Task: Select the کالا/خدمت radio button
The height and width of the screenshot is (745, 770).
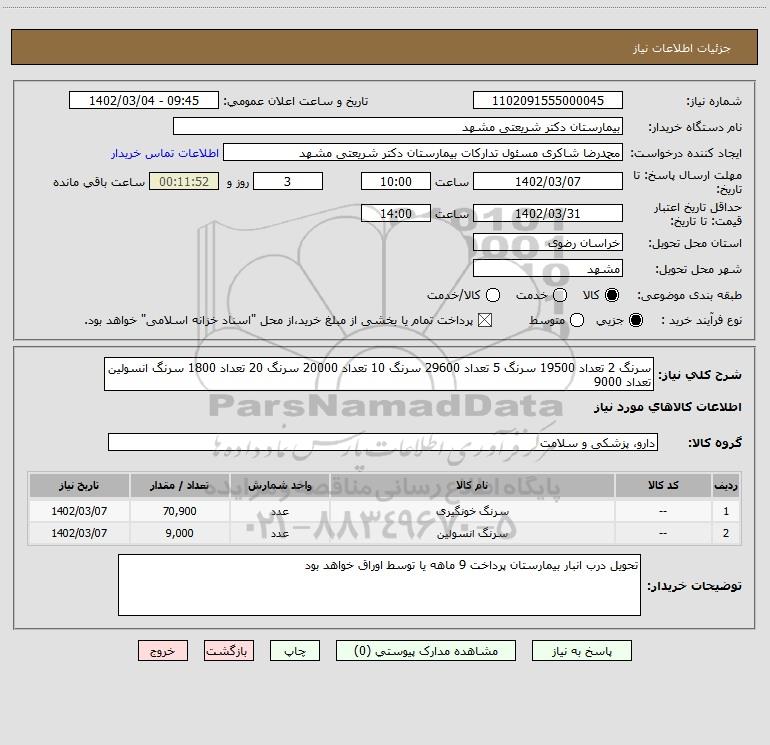Action: pyautogui.click(x=492, y=295)
